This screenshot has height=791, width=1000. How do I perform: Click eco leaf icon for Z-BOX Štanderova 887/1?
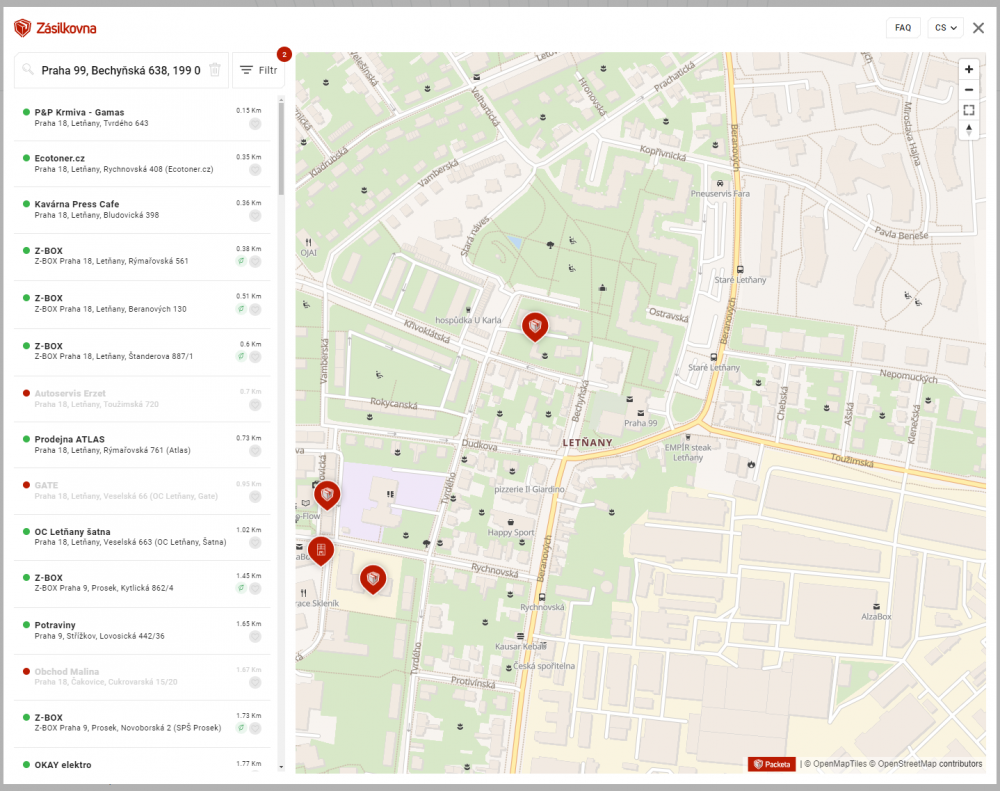[241, 357]
